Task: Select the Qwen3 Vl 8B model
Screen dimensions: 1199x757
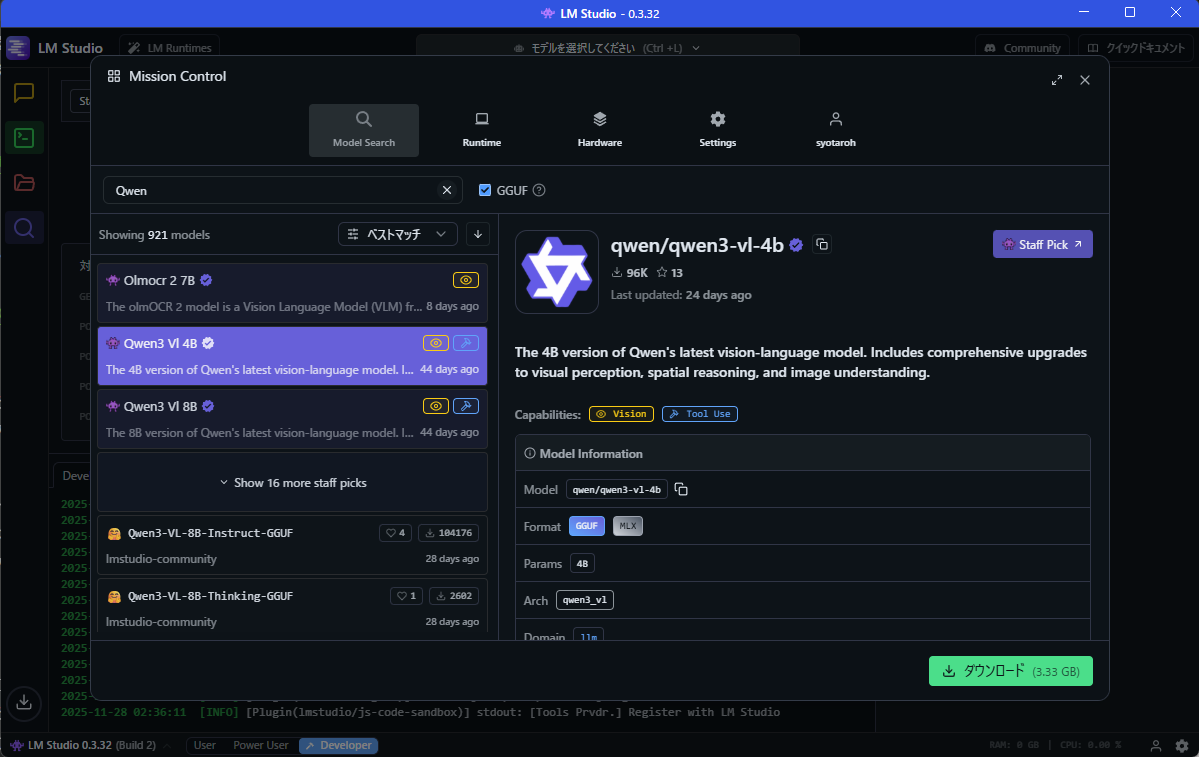Action: (x=293, y=418)
